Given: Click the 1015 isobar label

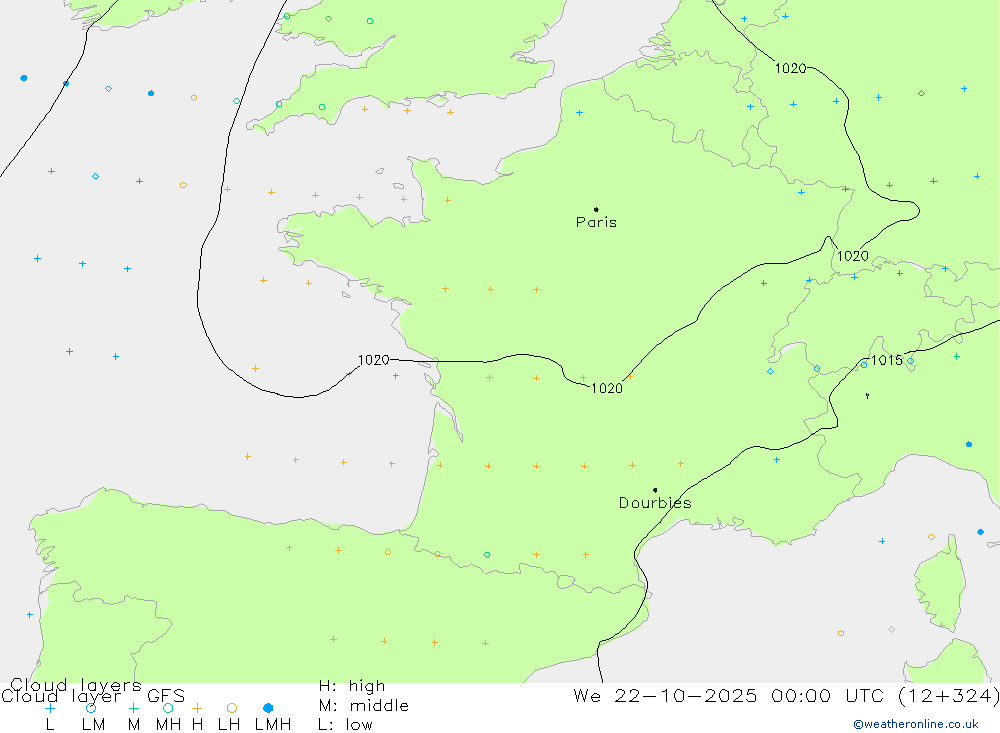Looking at the screenshot, I should coord(886,360).
